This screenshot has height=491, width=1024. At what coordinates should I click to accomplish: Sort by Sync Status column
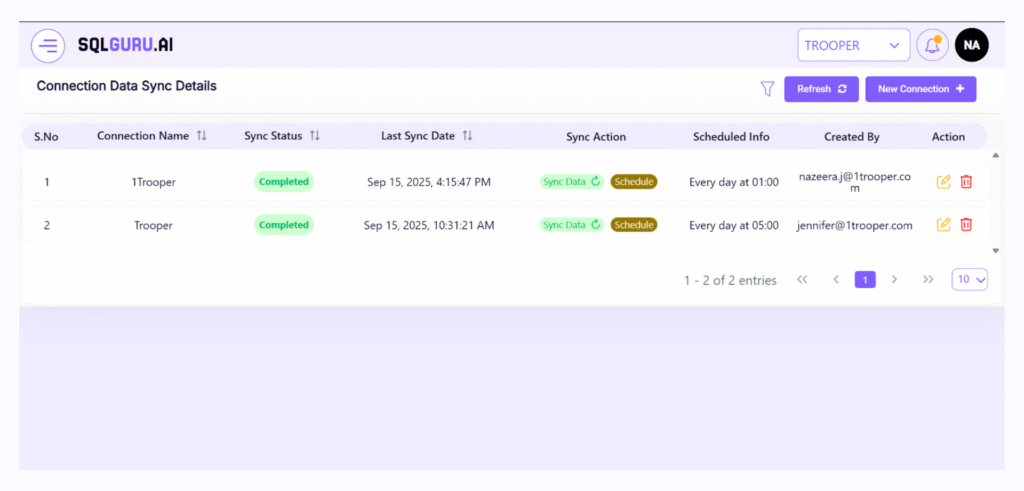[x=315, y=136]
